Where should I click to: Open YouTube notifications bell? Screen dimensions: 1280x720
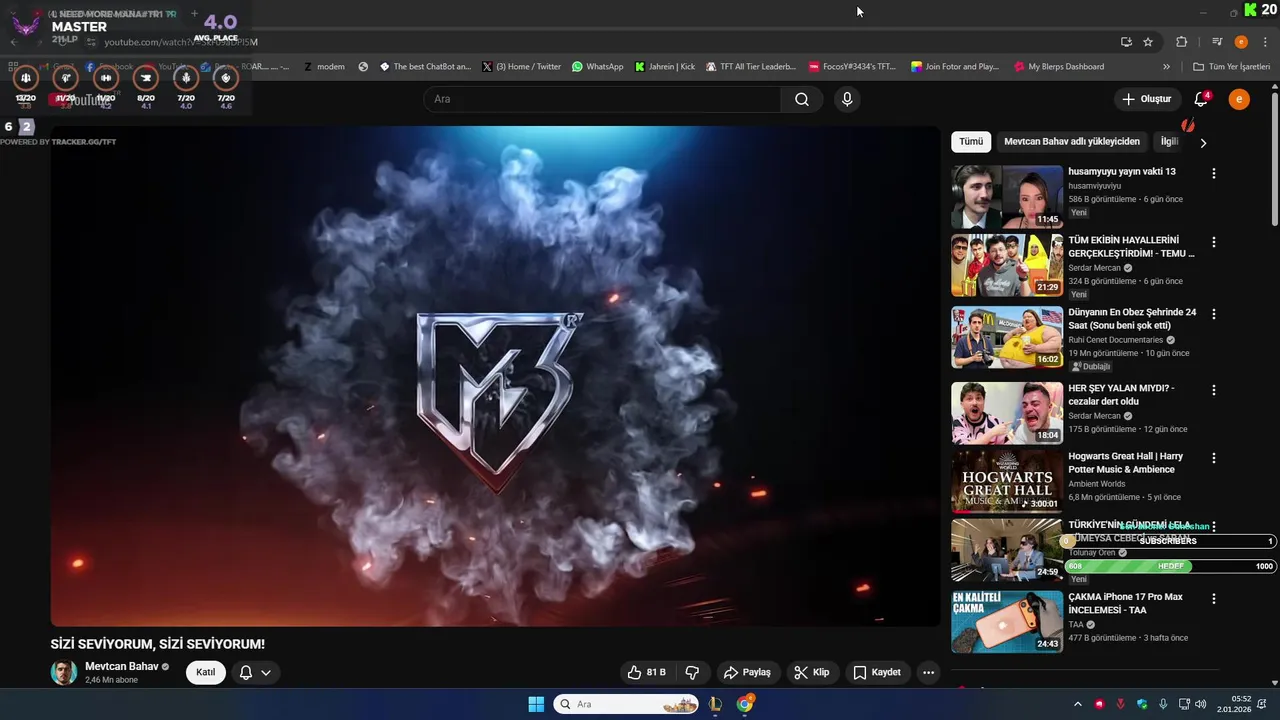pos(1201,99)
